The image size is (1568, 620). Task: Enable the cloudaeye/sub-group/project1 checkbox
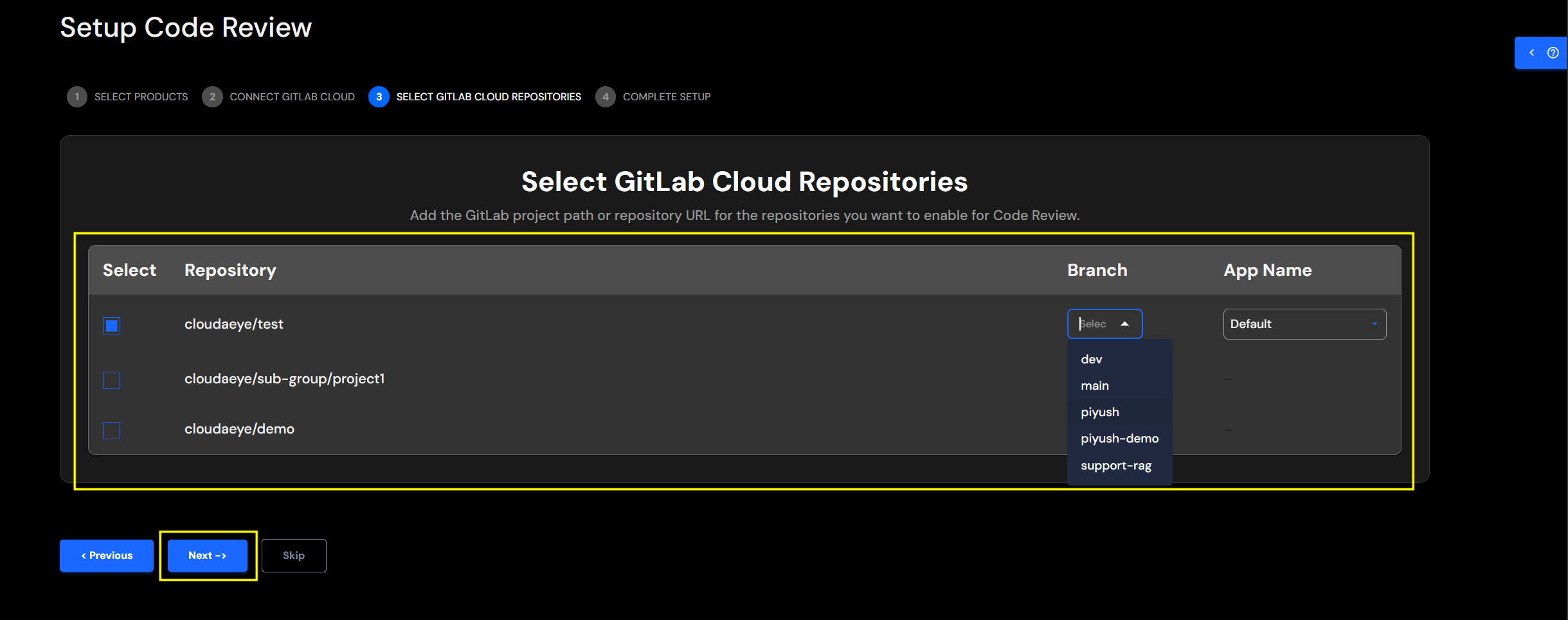(x=111, y=380)
